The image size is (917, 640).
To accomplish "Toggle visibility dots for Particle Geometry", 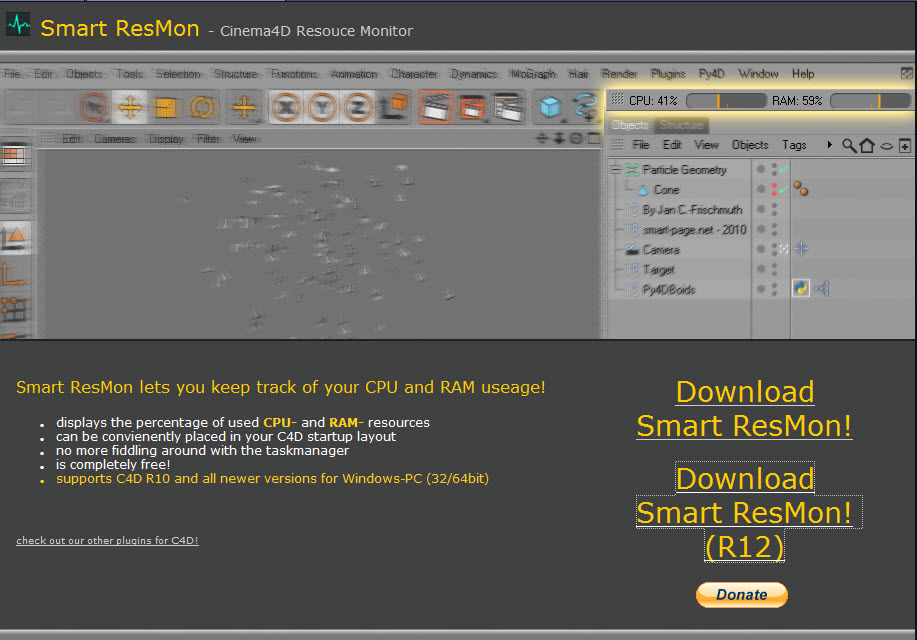I will pyautogui.click(x=774, y=169).
